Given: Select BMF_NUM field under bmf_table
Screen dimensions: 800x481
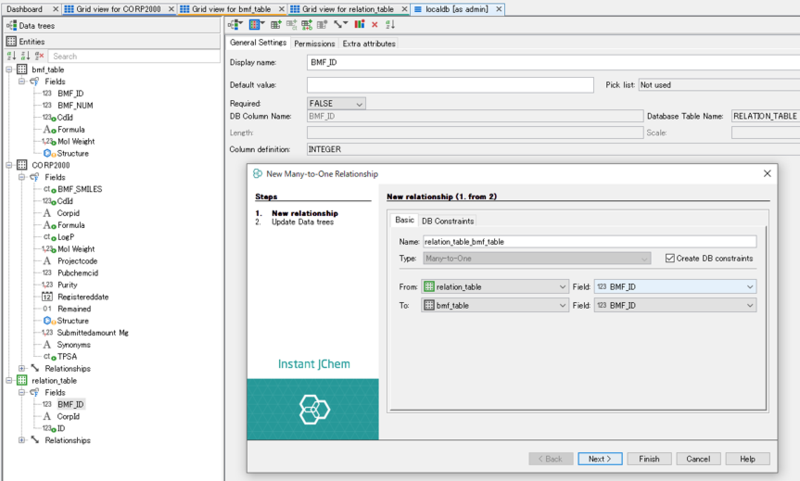Looking at the screenshot, I should pyautogui.click(x=75, y=106).
